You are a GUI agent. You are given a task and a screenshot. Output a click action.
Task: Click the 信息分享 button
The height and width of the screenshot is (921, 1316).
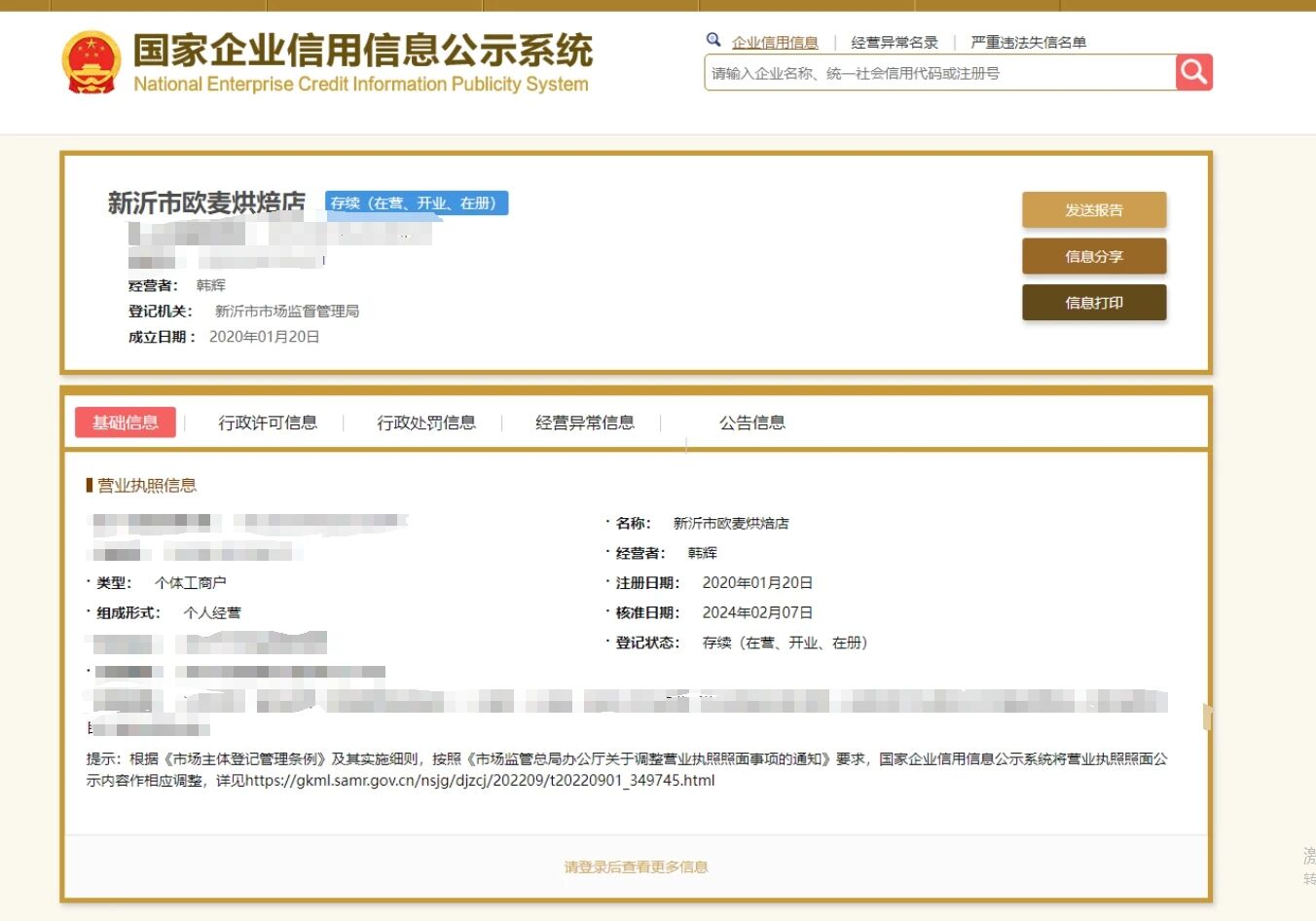tap(1094, 256)
